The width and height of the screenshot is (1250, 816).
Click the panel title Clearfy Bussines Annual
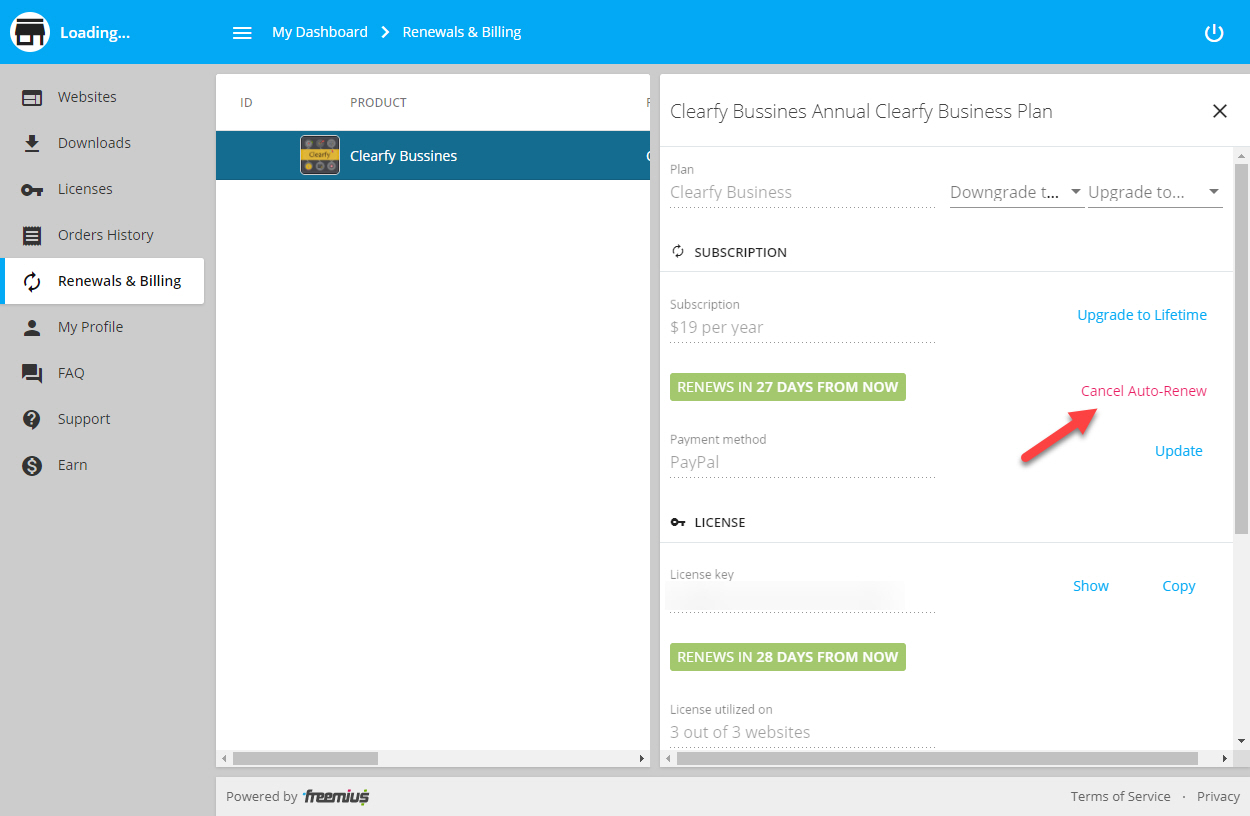point(861,111)
